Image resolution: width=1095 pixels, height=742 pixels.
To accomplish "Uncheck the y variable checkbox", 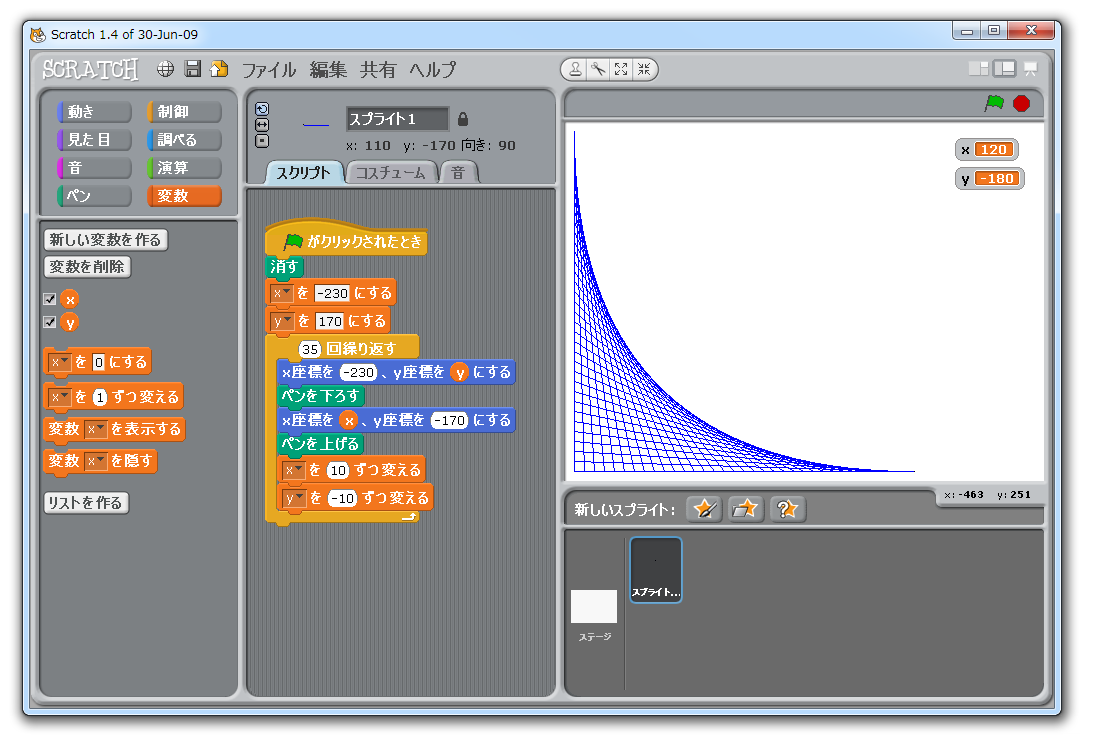I will click(50, 322).
